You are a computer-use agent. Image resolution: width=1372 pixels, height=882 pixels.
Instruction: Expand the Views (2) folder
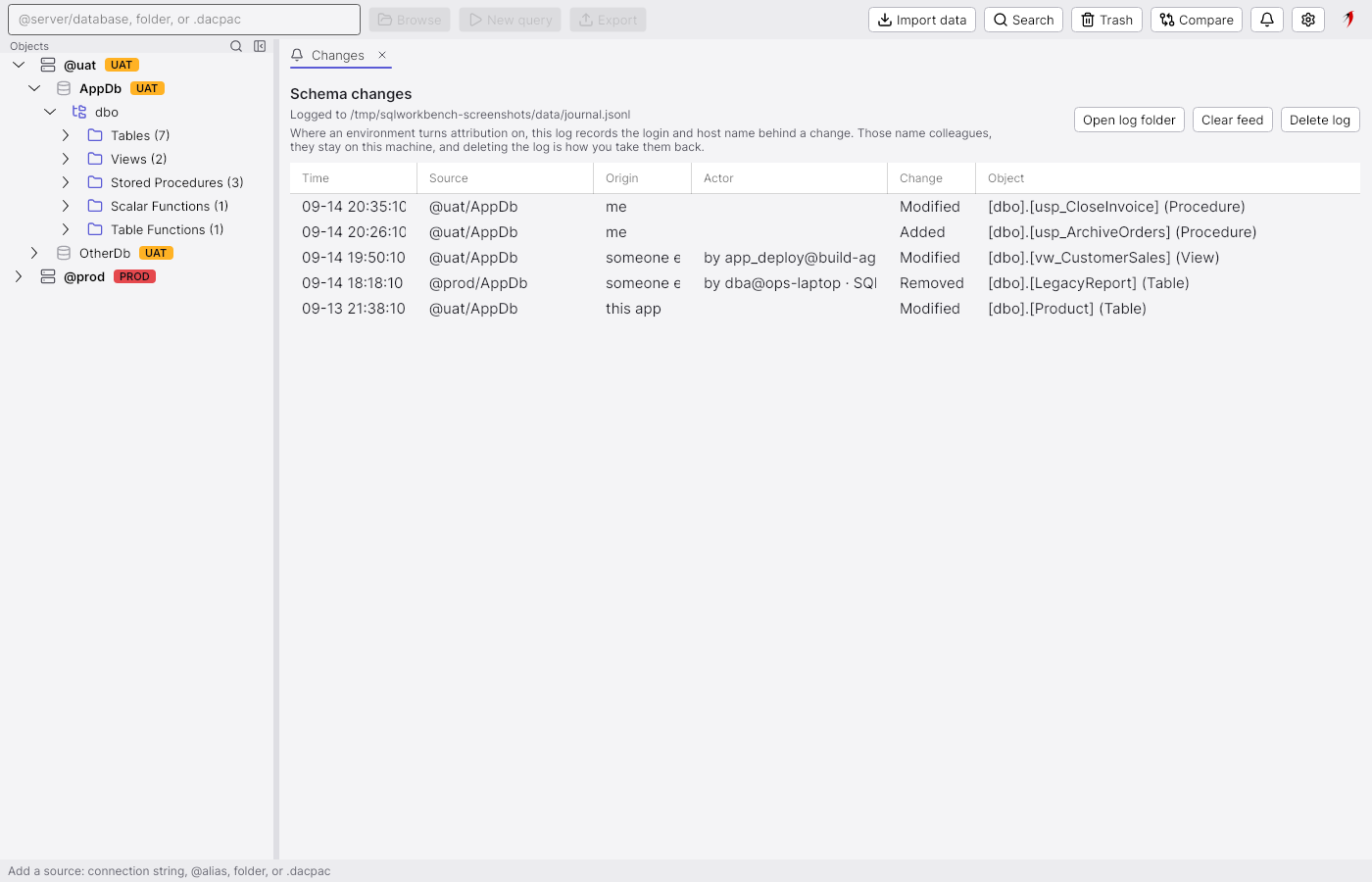(x=66, y=159)
